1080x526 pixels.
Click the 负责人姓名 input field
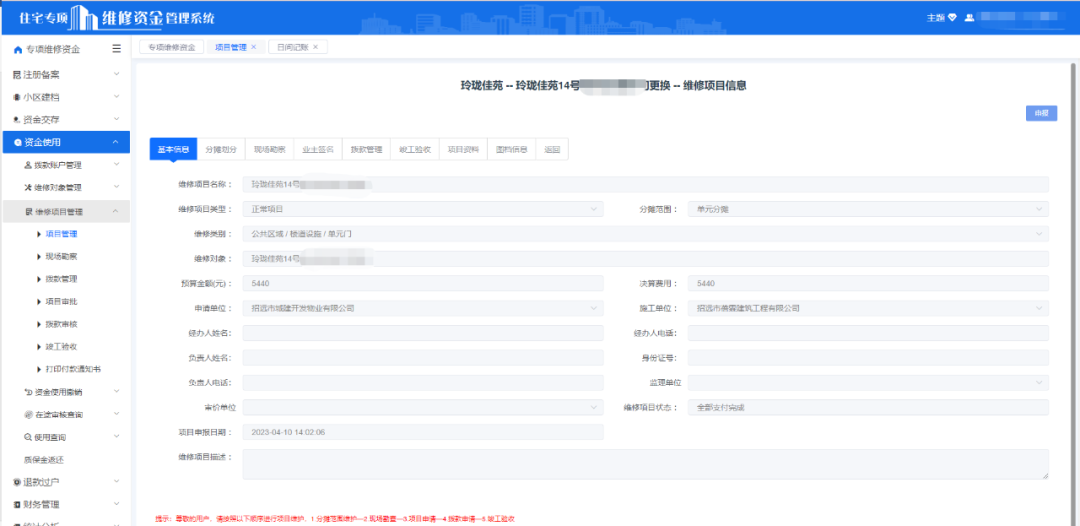(x=423, y=358)
